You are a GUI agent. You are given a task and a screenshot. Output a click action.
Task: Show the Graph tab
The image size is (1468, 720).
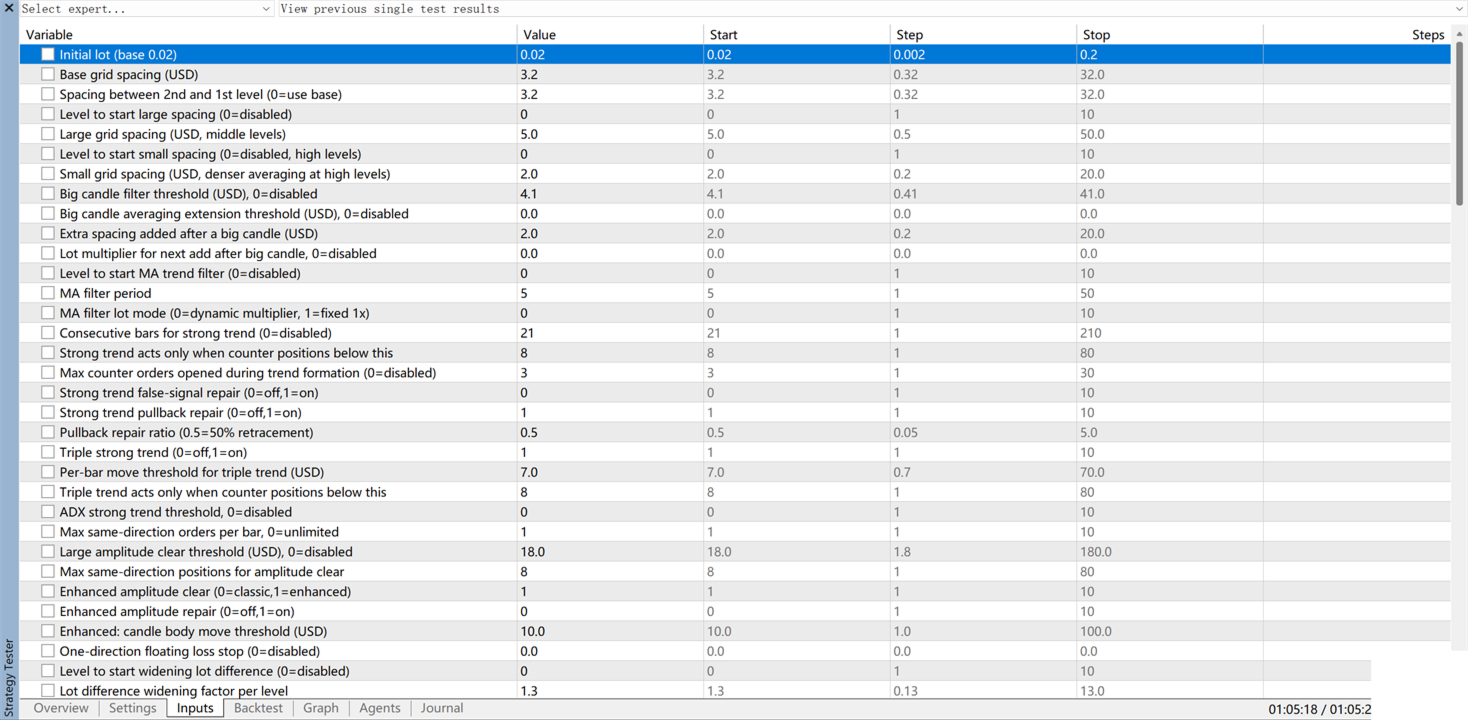[320, 708]
